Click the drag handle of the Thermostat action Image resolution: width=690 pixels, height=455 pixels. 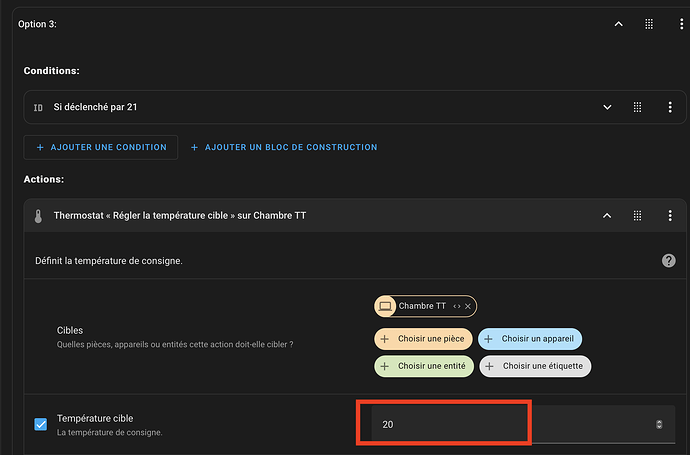coord(637,215)
